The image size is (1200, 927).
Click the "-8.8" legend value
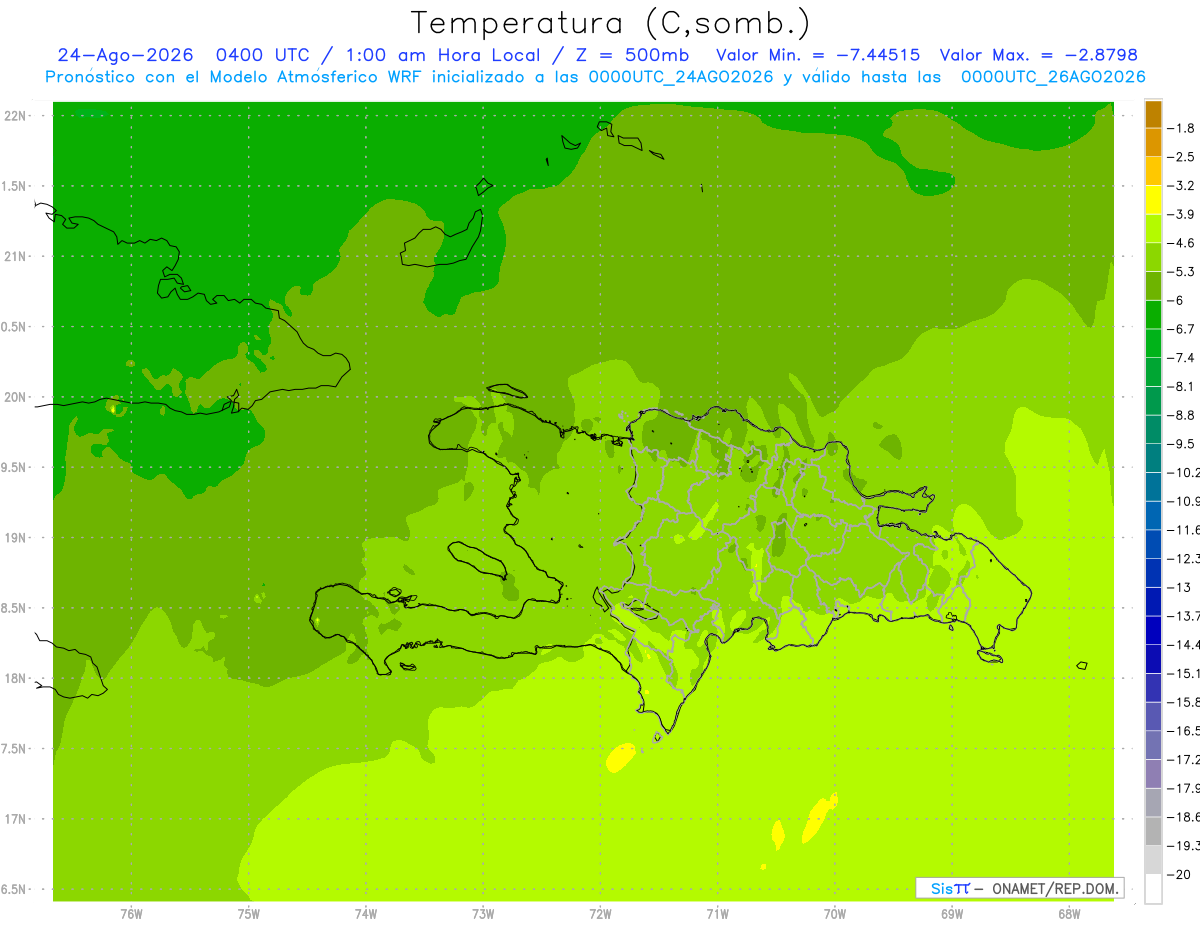[x=1181, y=415]
